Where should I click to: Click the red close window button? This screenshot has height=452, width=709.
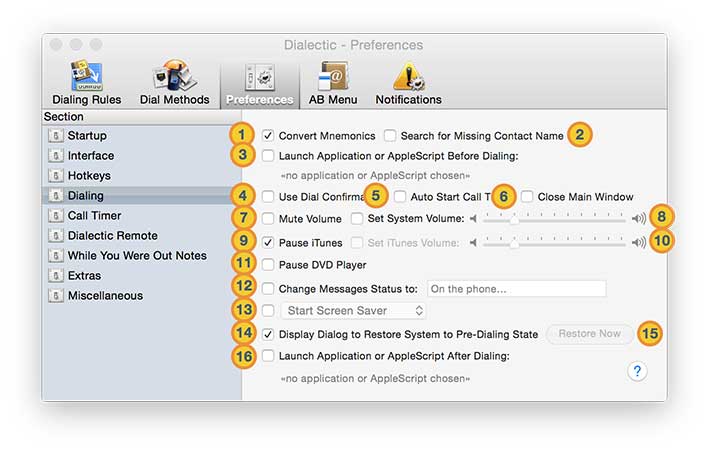coord(56,44)
